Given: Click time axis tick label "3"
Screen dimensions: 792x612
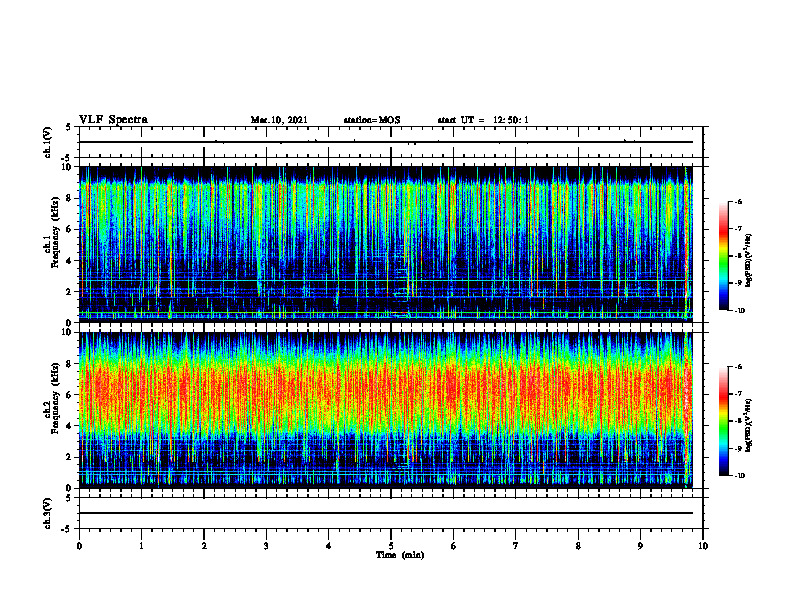Looking at the screenshot, I should (x=266, y=546).
